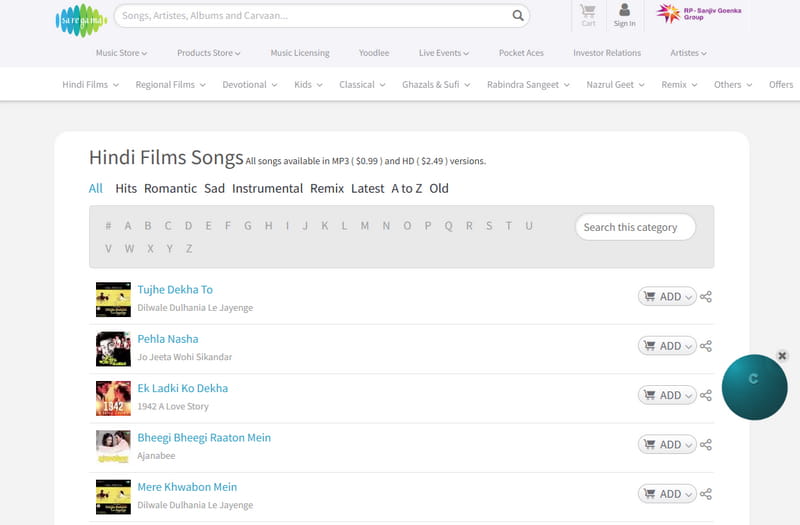Select the Hits filter tab
800x525 pixels.
pyautogui.click(x=126, y=188)
